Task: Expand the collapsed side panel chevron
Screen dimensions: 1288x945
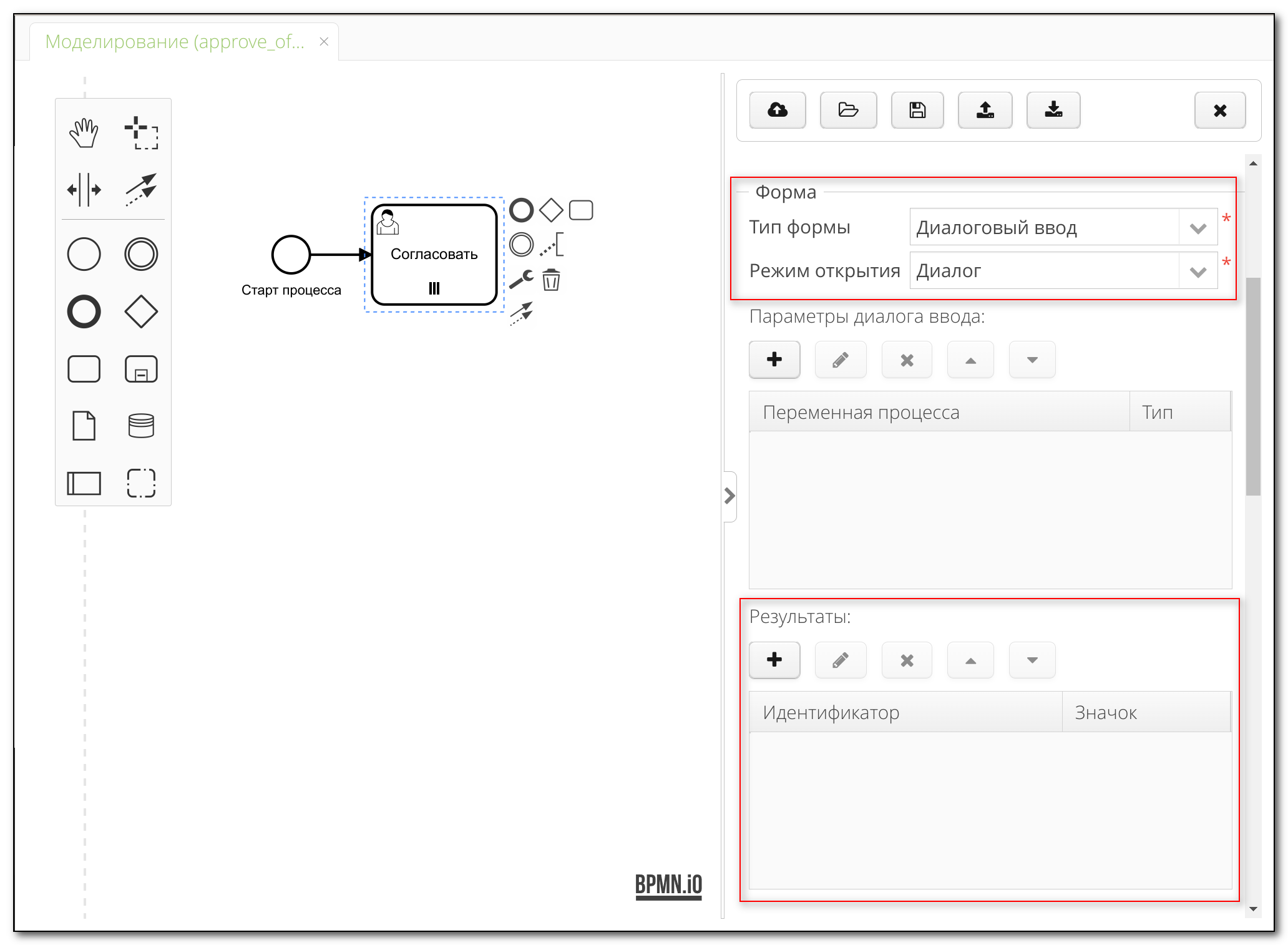Action: (x=730, y=495)
